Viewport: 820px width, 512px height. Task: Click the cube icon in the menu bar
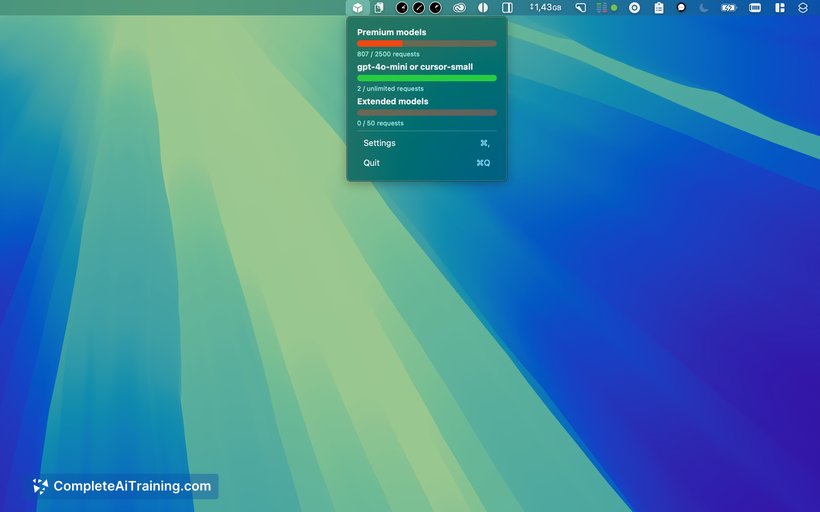click(x=358, y=8)
